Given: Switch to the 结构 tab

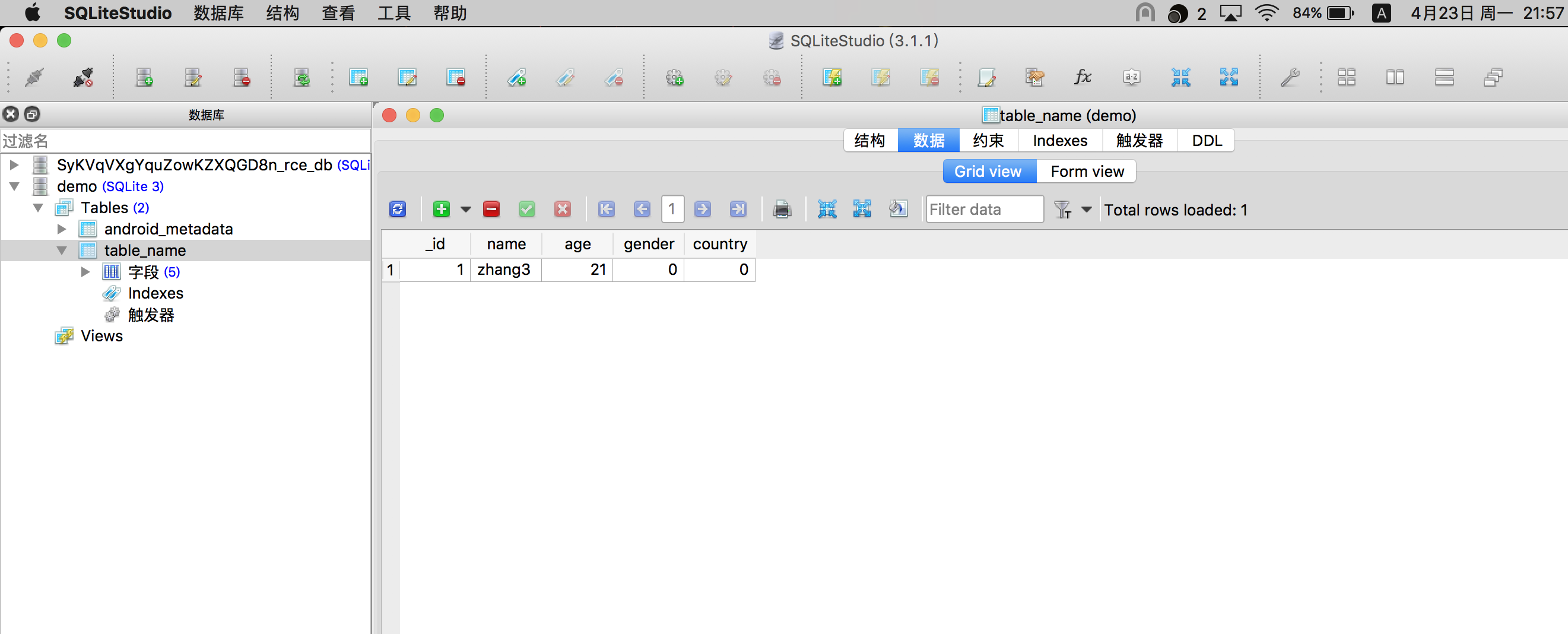Looking at the screenshot, I should [870, 141].
